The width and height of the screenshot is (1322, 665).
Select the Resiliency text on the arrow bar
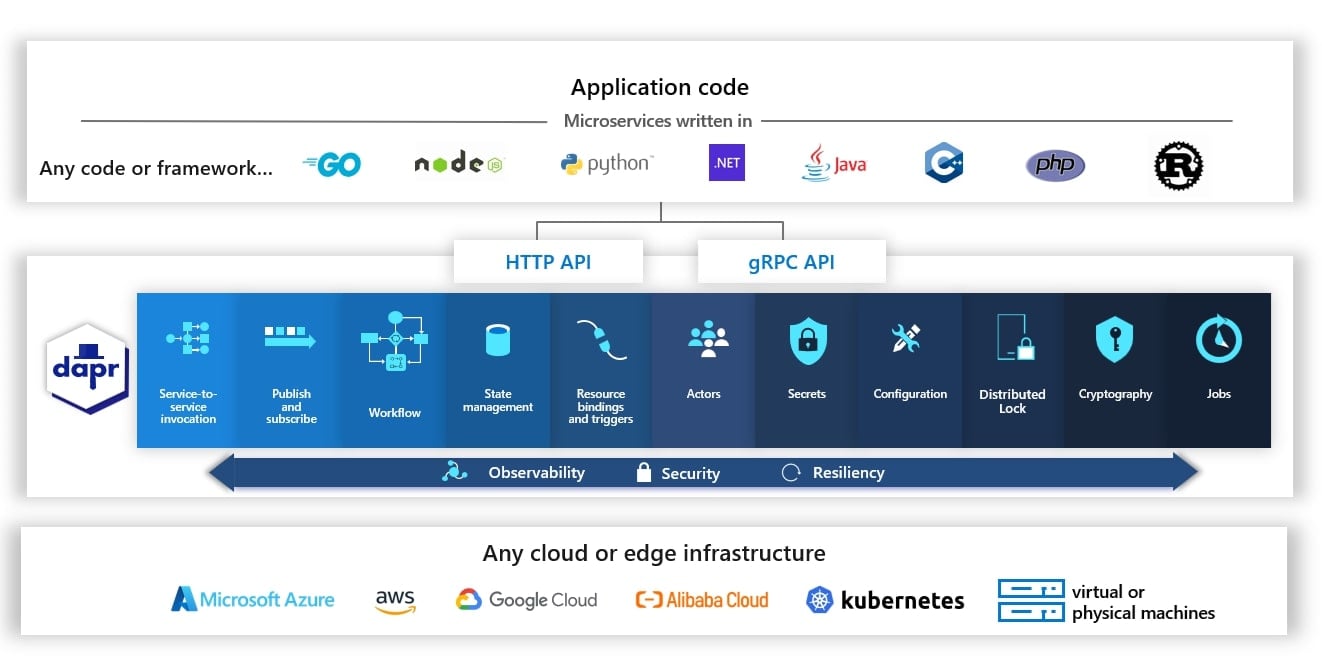point(848,473)
